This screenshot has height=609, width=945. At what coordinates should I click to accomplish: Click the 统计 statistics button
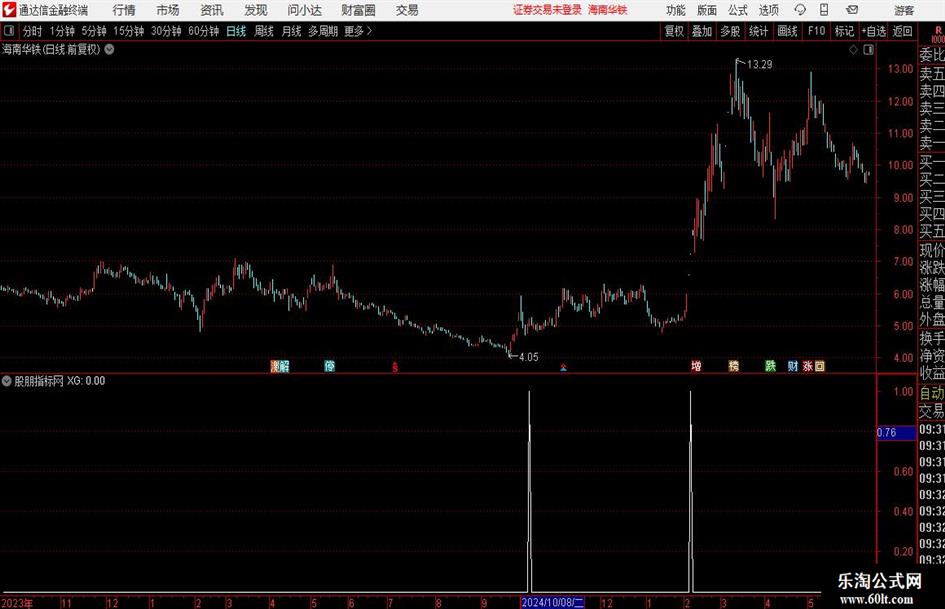[758, 31]
